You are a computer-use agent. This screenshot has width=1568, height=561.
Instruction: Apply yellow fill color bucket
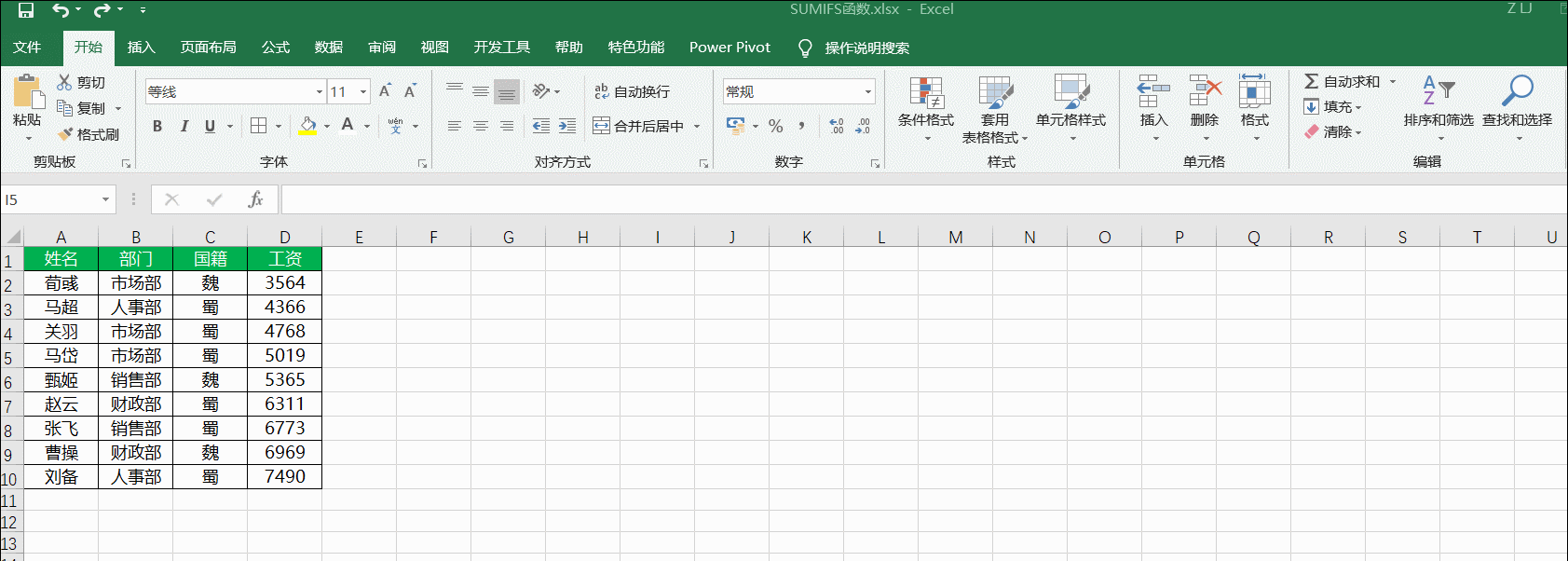307,126
